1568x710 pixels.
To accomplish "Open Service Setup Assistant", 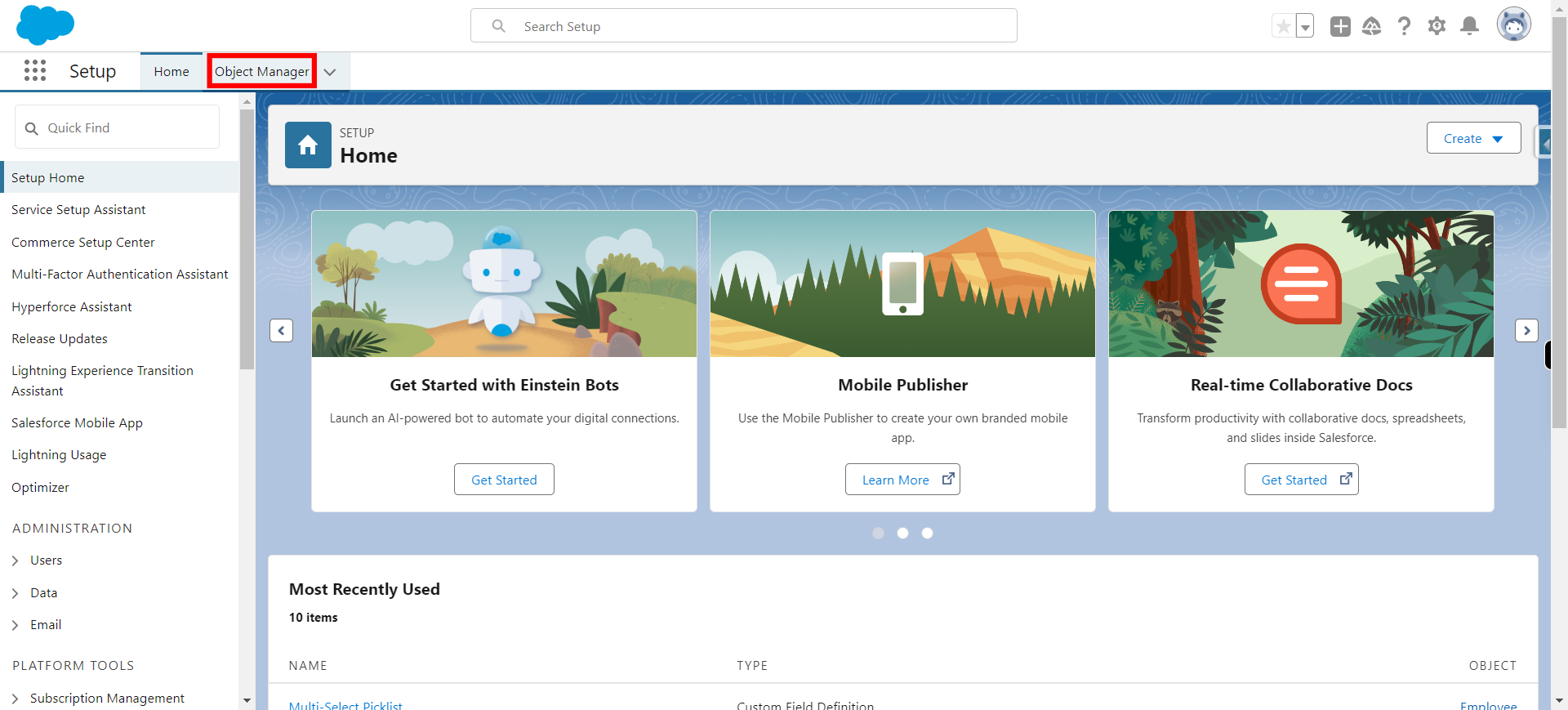I will (78, 210).
